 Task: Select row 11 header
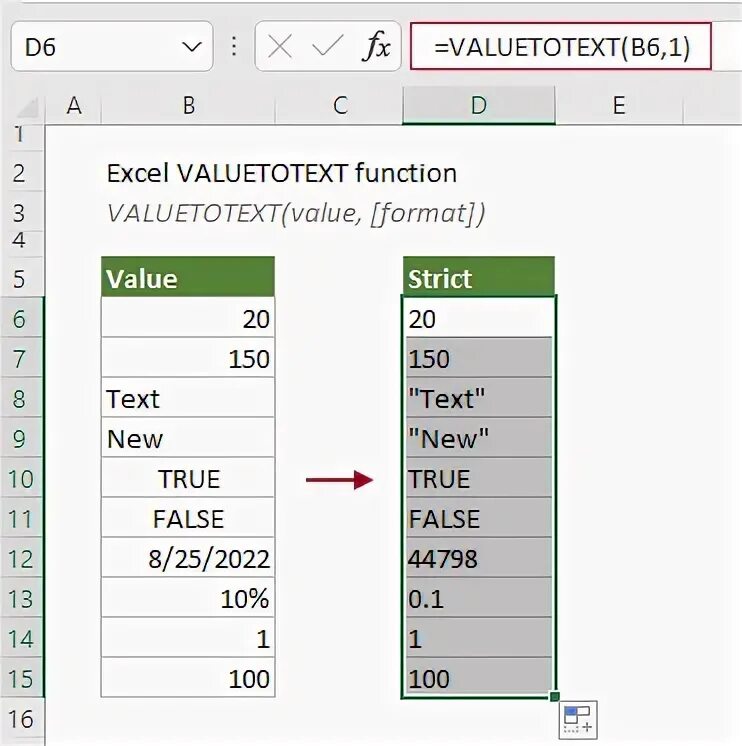click(22, 518)
